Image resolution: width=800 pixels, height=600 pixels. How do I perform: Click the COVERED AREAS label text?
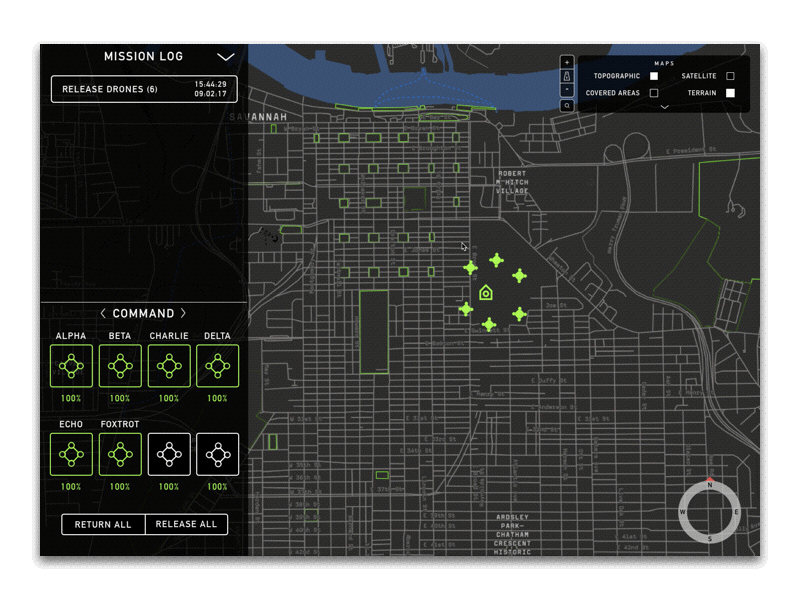click(x=613, y=93)
